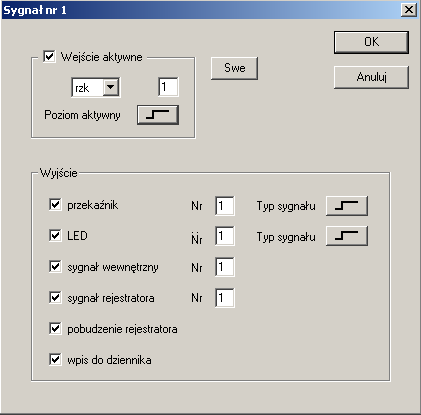Edit sygnał wewnętrzny Nr field
This screenshot has width=421, height=415.
pos(225,267)
